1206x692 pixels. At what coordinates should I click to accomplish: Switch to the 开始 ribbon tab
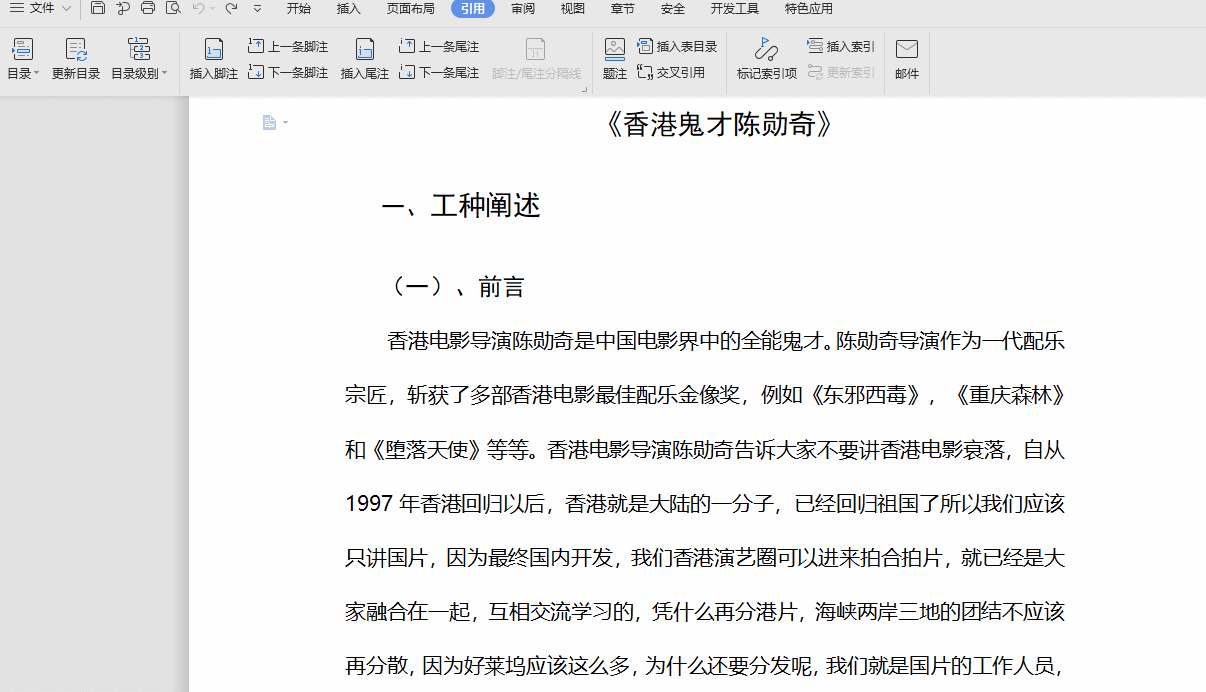[x=298, y=8]
